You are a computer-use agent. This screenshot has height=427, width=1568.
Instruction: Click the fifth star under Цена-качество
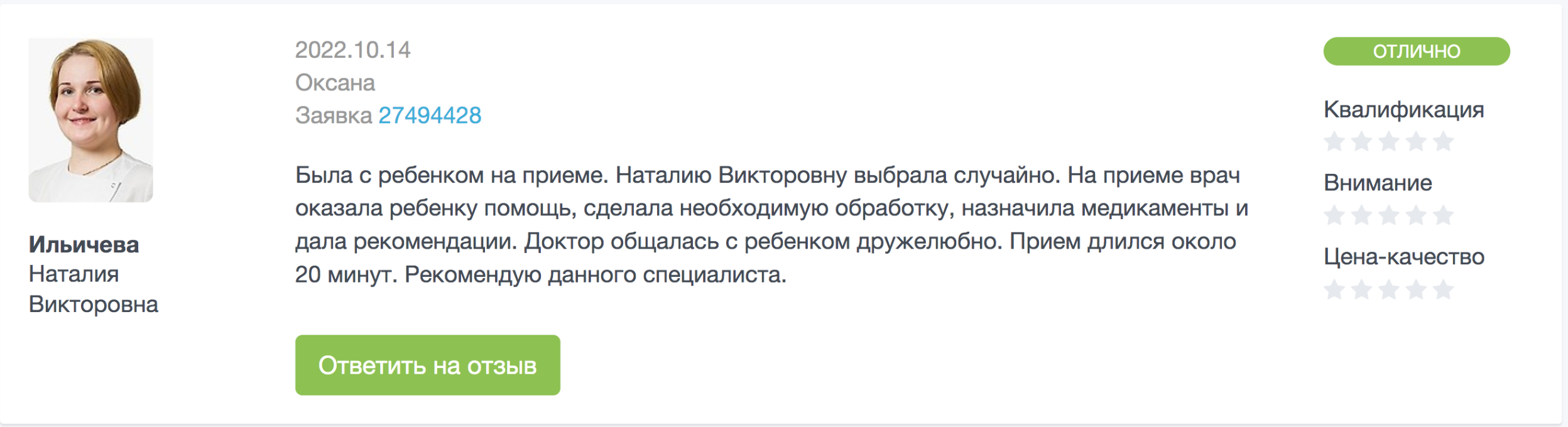click(x=1444, y=289)
